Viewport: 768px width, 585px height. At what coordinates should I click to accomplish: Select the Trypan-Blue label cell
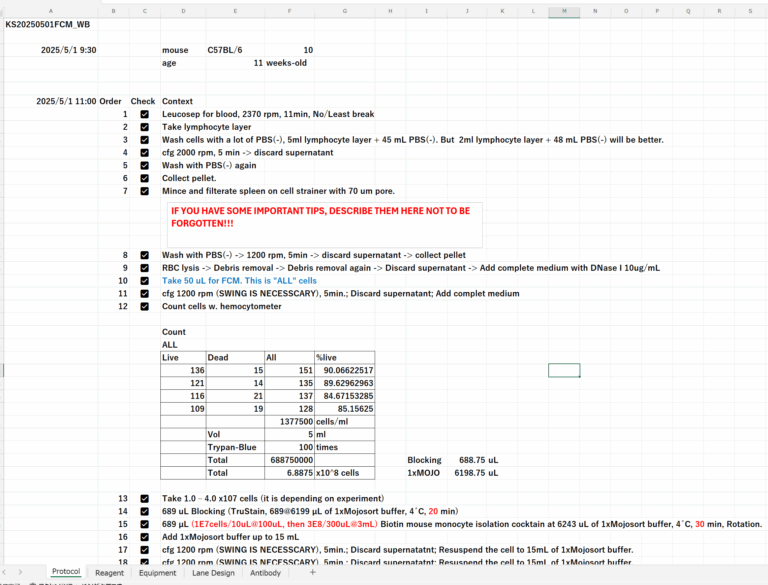[x=235, y=447]
